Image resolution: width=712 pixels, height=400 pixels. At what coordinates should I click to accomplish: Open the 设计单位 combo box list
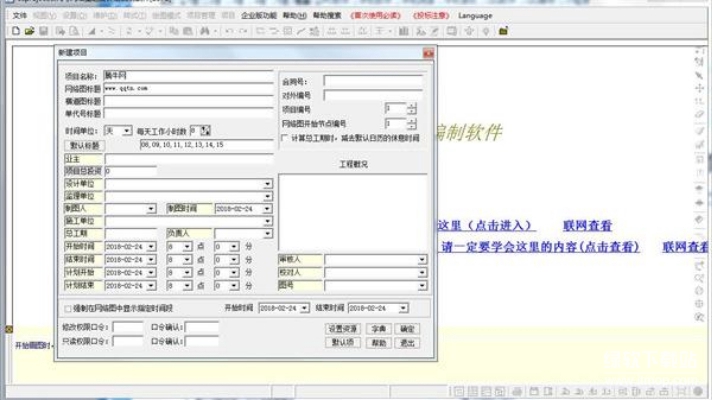click(x=267, y=184)
